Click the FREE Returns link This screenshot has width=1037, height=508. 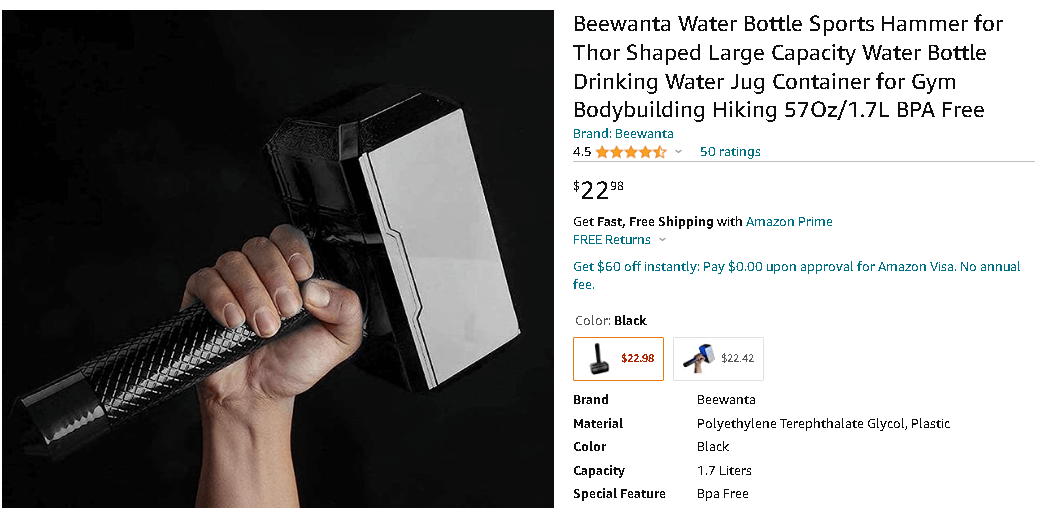[611, 240]
